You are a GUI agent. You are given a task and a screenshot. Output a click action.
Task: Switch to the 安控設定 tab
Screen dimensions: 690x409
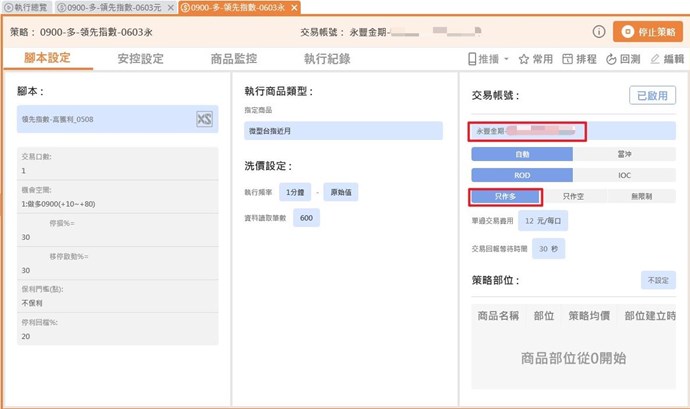(141, 59)
